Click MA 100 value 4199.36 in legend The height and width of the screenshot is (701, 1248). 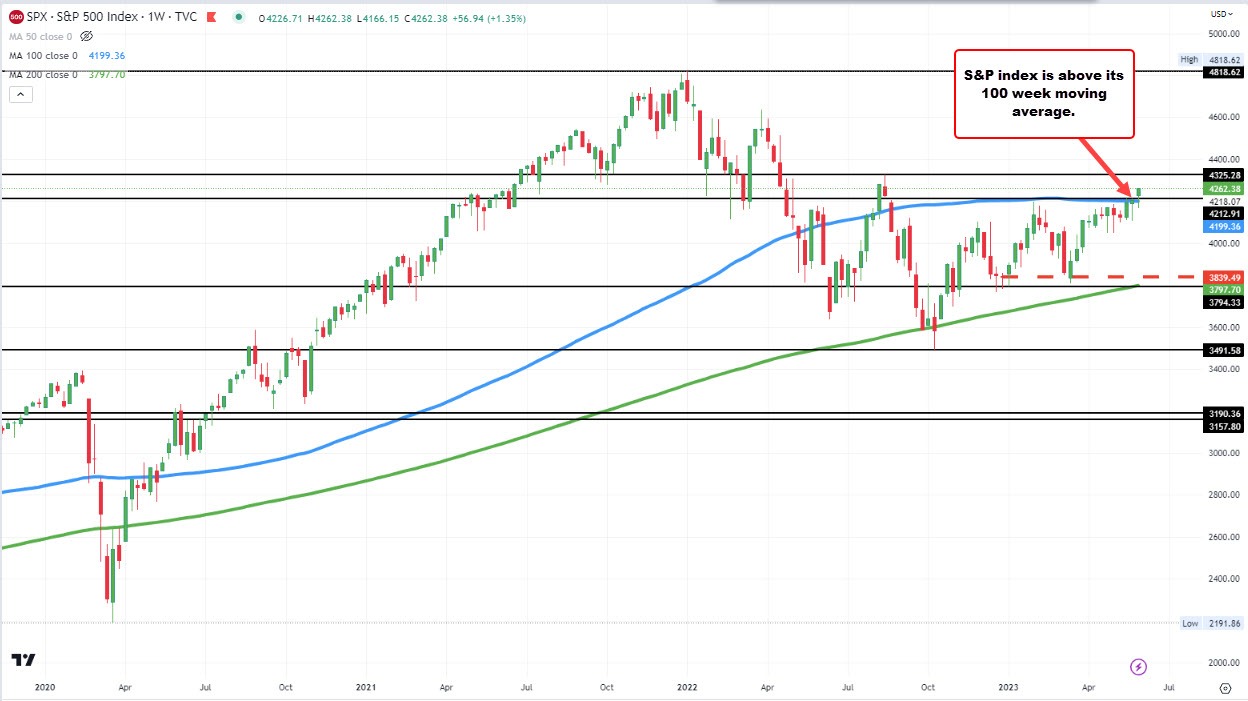(x=106, y=56)
